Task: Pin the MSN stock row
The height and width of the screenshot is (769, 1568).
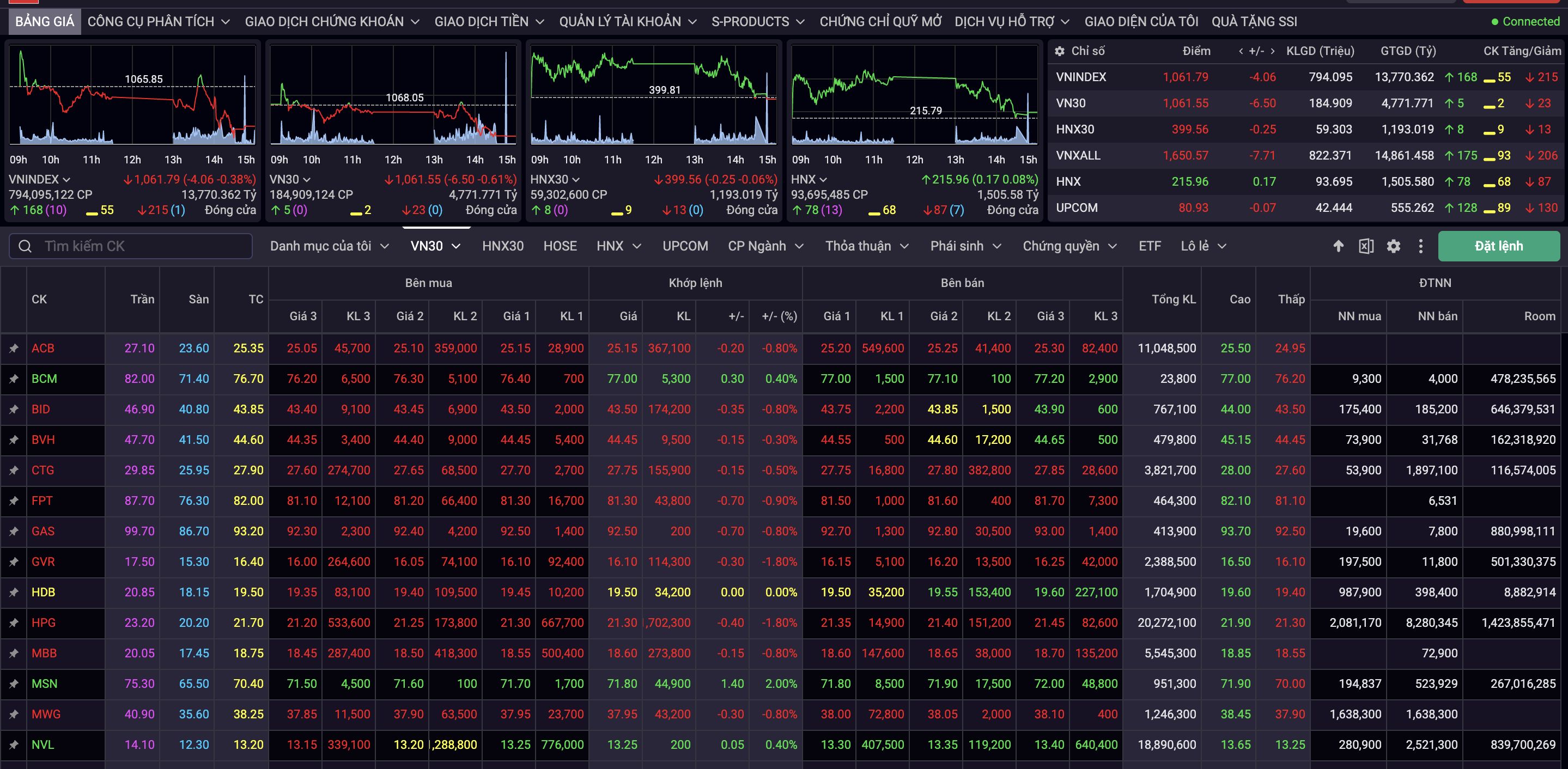Action: 14,683
